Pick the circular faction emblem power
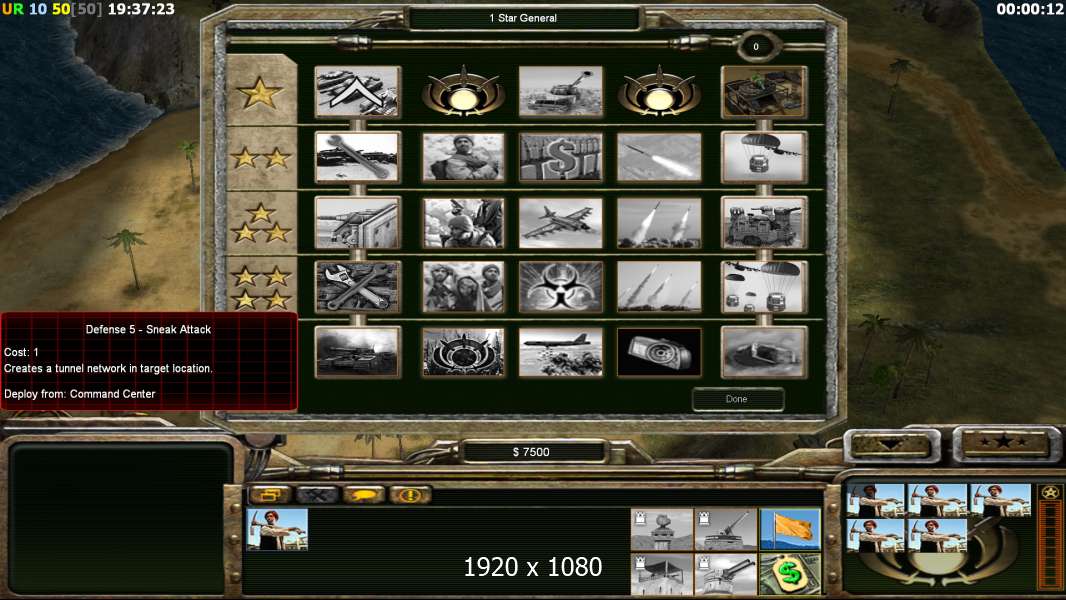 pyautogui.click(x=464, y=353)
